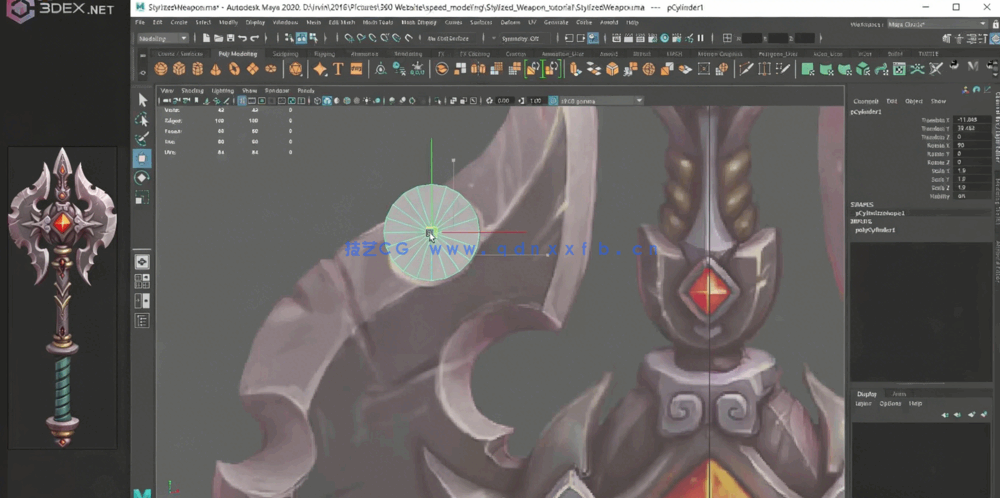Click the New scene icon

point(206,38)
